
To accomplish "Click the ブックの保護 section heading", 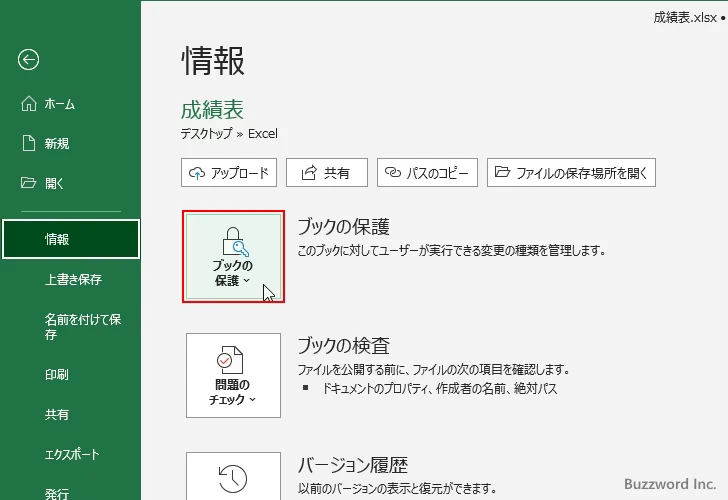I will (x=344, y=227).
